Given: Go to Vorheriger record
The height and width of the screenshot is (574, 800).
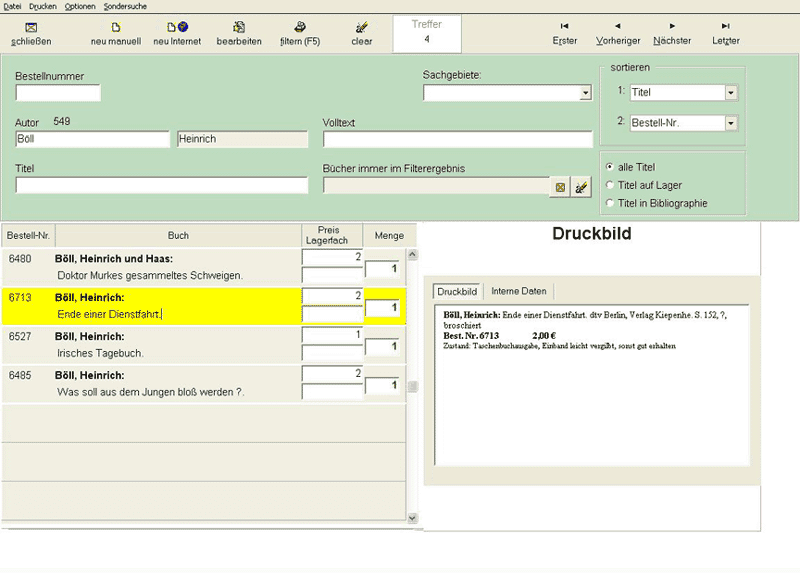Looking at the screenshot, I should pyautogui.click(x=618, y=34).
